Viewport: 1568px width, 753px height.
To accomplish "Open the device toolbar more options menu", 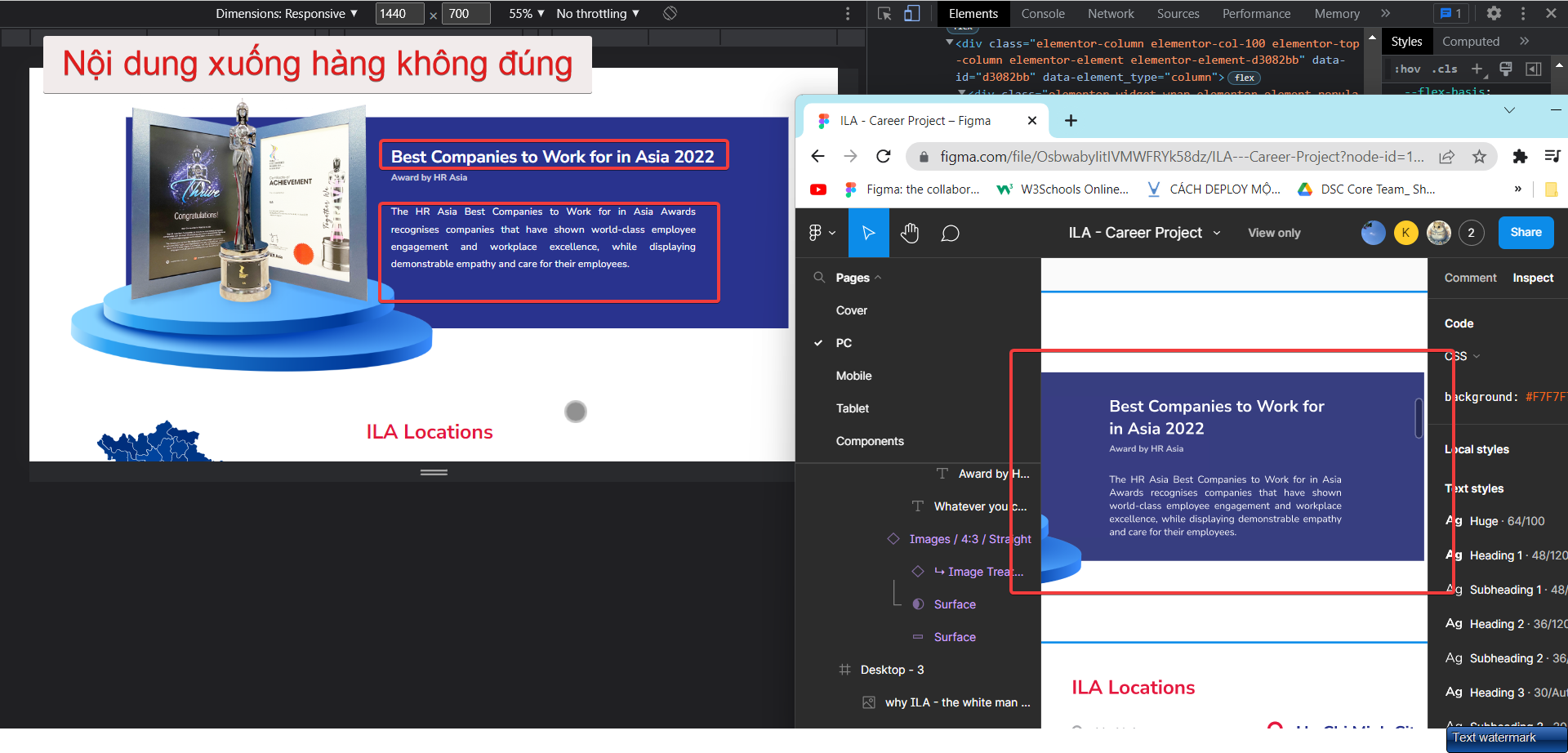I will point(848,14).
